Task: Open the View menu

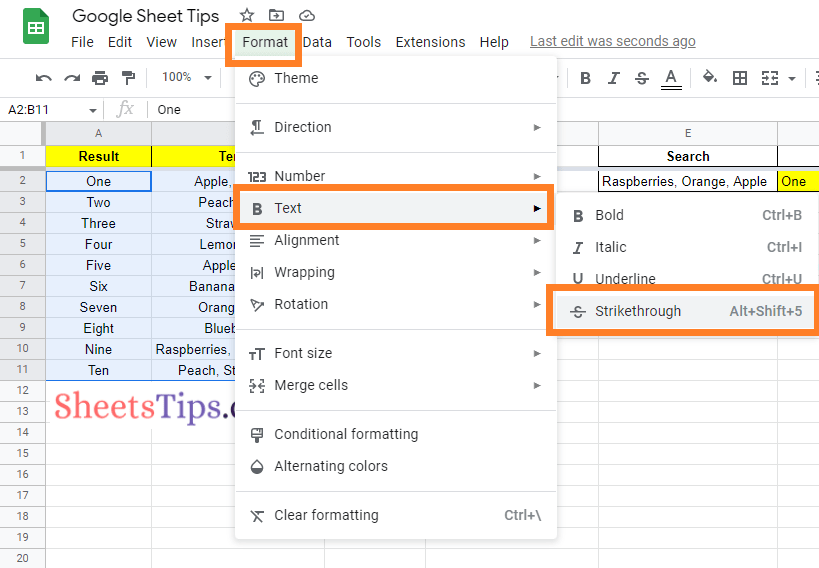Action: click(x=161, y=42)
